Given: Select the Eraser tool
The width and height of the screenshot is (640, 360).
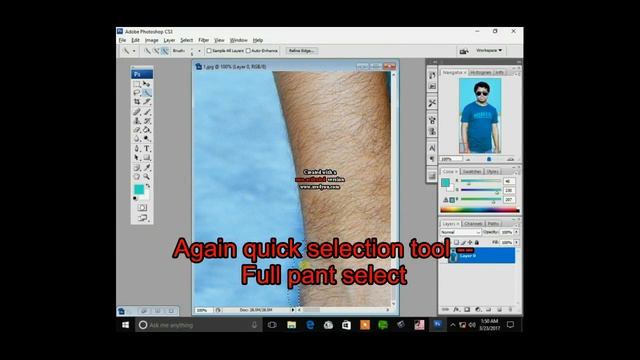Looking at the screenshot, I should coord(137,130).
